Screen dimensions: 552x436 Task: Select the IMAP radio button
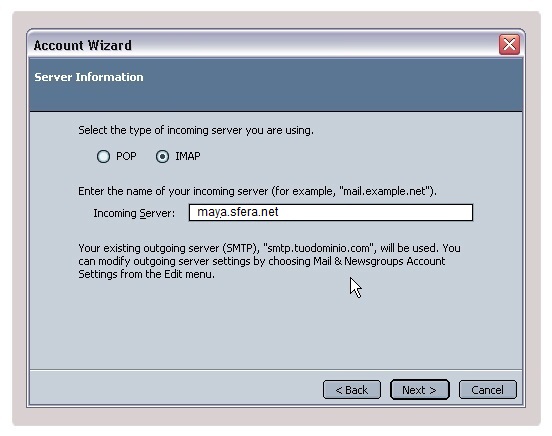point(162,156)
